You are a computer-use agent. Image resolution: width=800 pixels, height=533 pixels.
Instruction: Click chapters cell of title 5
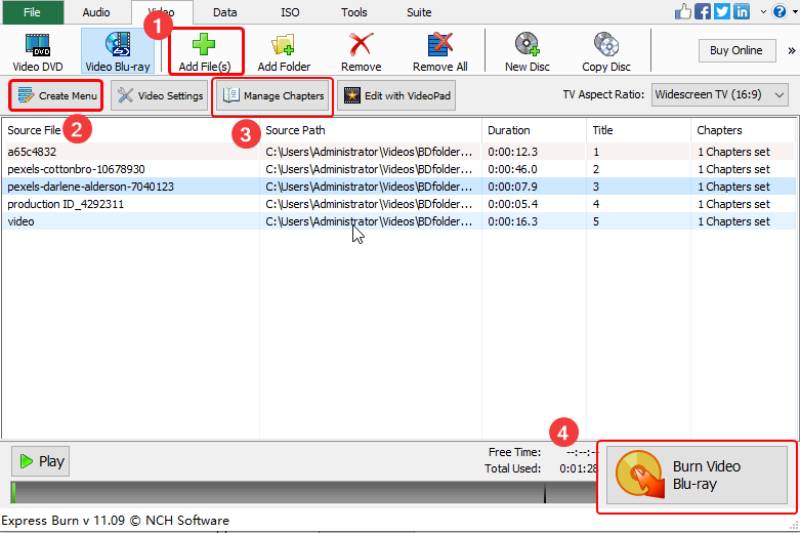tap(734, 221)
